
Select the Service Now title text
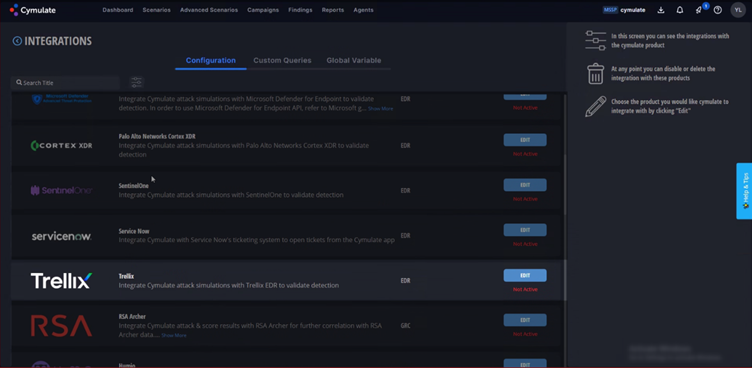point(134,231)
